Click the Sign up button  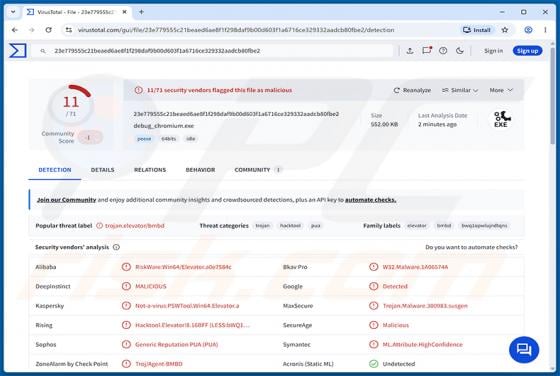coord(528,51)
